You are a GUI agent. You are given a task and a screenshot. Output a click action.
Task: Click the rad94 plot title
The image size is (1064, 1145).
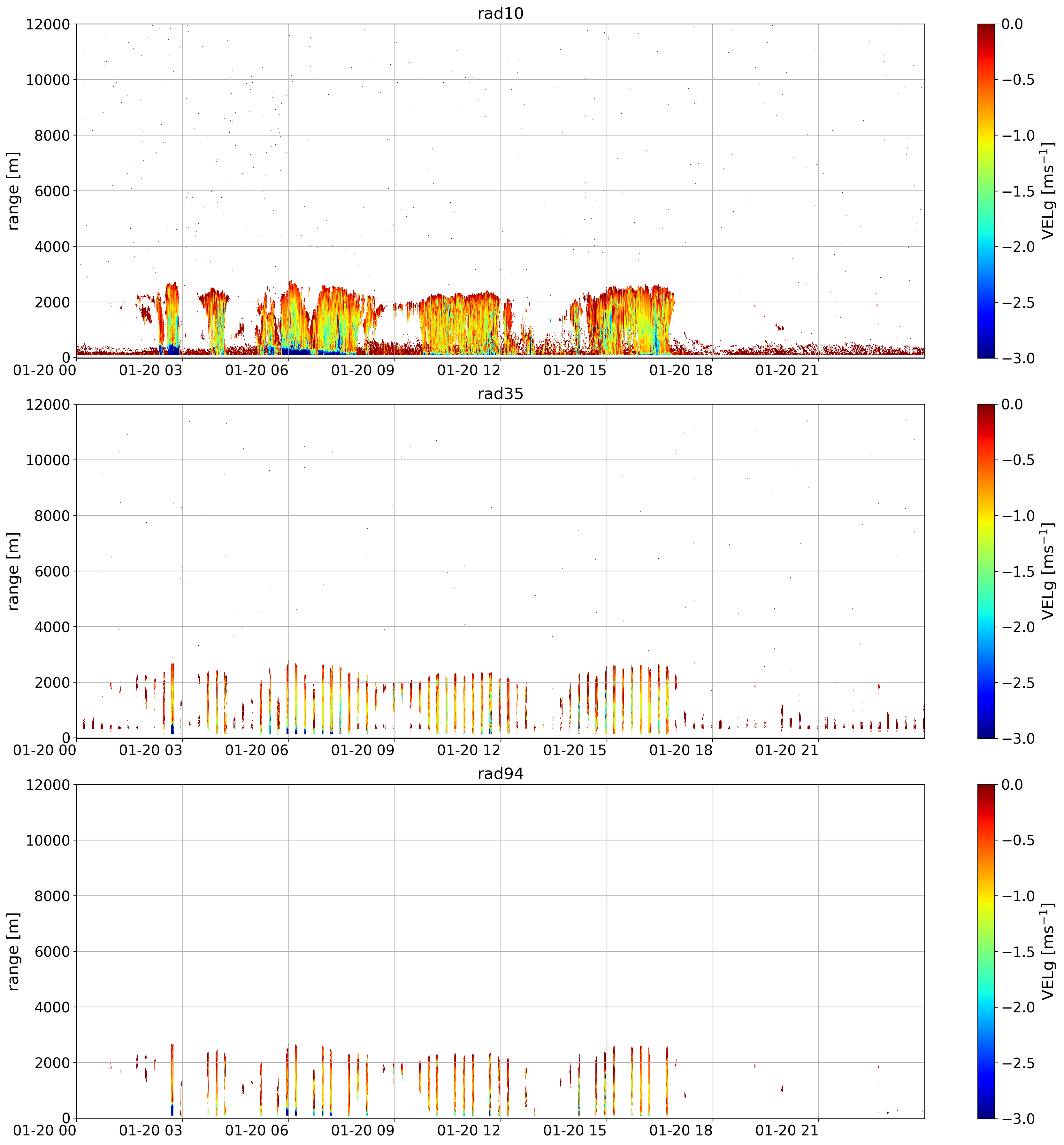tap(500, 774)
